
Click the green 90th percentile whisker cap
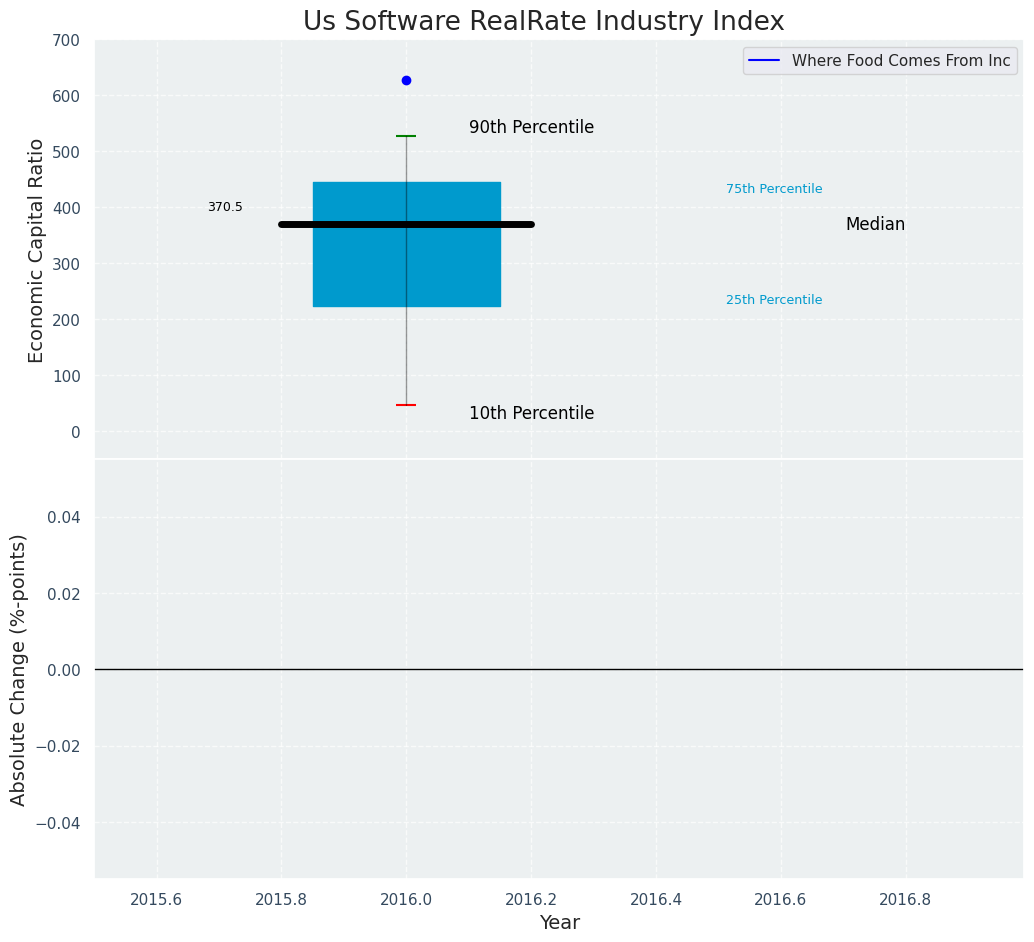pos(406,136)
